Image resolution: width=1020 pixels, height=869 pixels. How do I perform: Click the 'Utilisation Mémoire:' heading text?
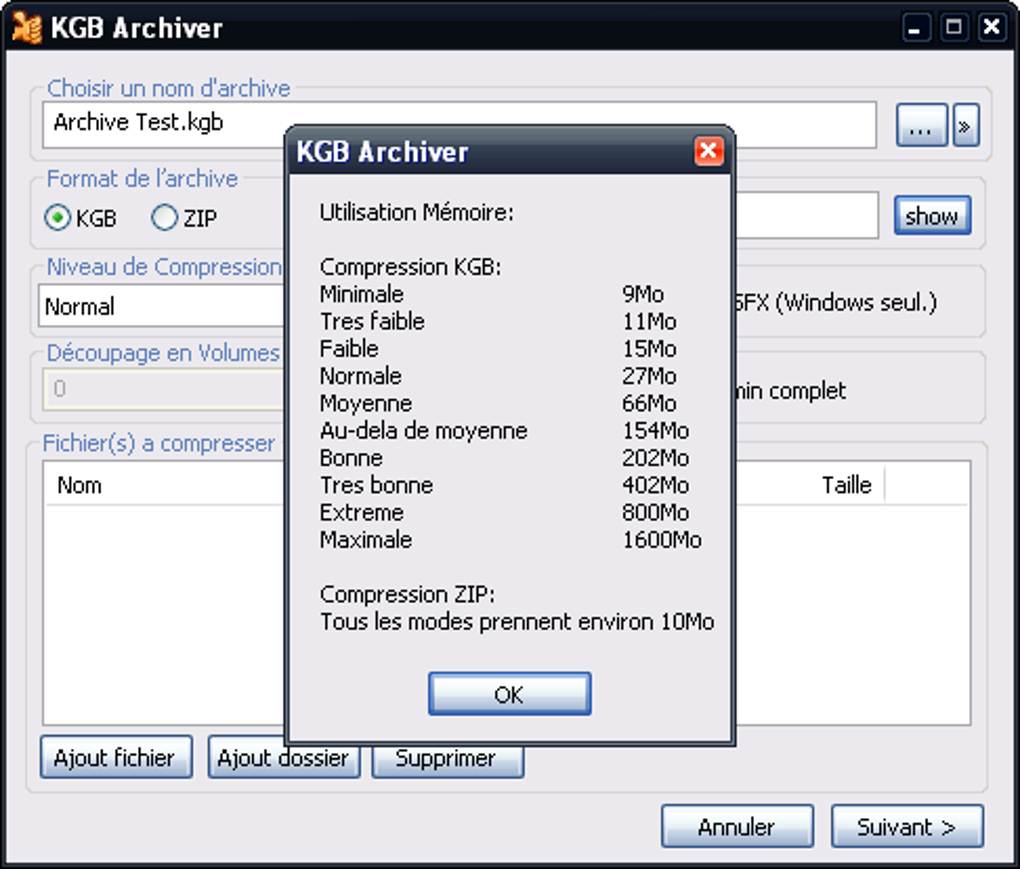click(x=416, y=212)
